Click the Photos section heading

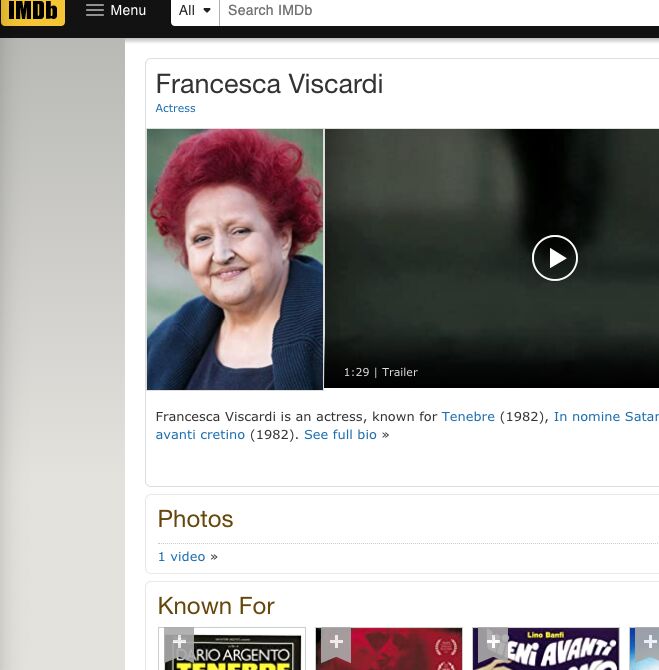click(195, 519)
